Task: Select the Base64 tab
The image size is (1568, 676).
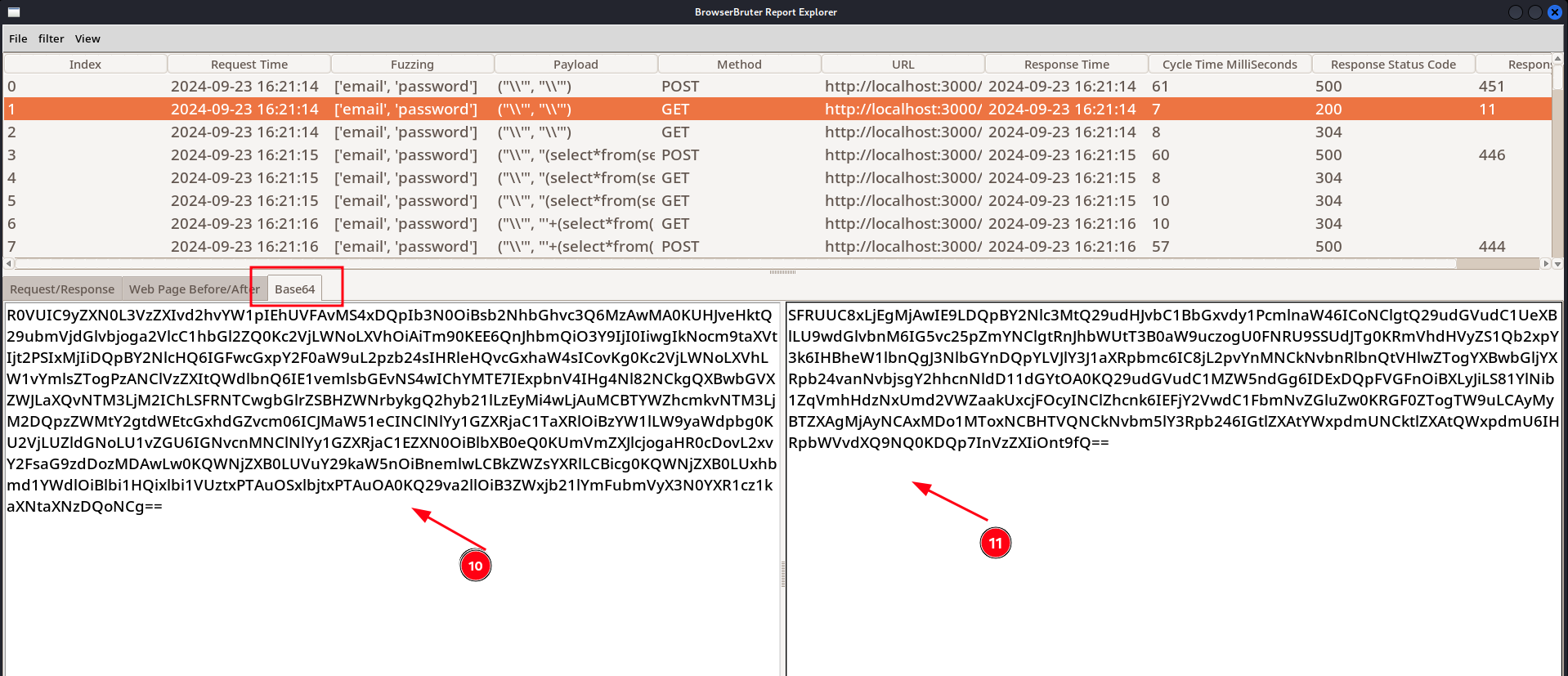Action: [294, 289]
